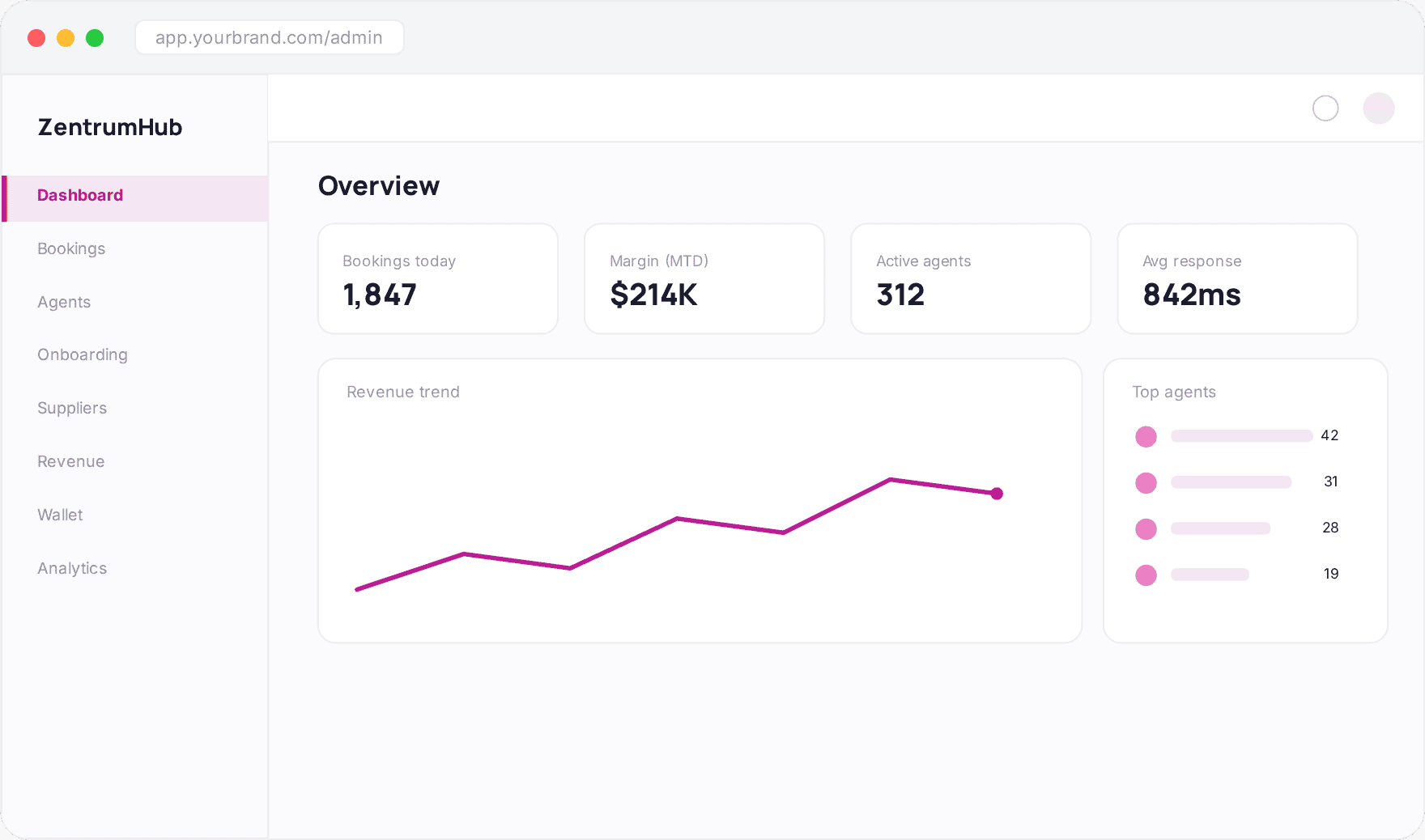Click the progress bar beside 19

tap(1210, 575)
